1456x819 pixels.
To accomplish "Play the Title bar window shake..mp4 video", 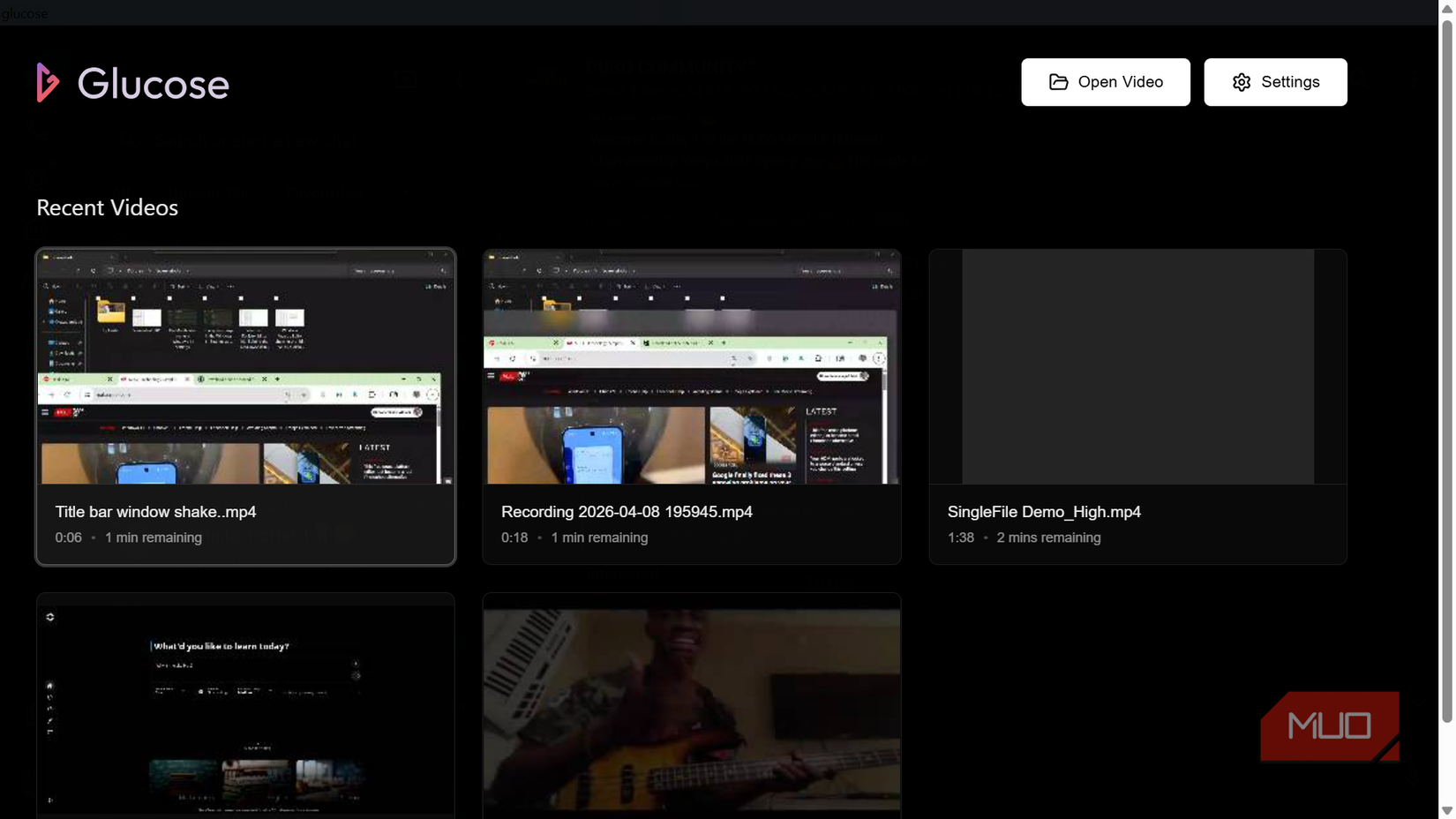I will pos(245,367).
